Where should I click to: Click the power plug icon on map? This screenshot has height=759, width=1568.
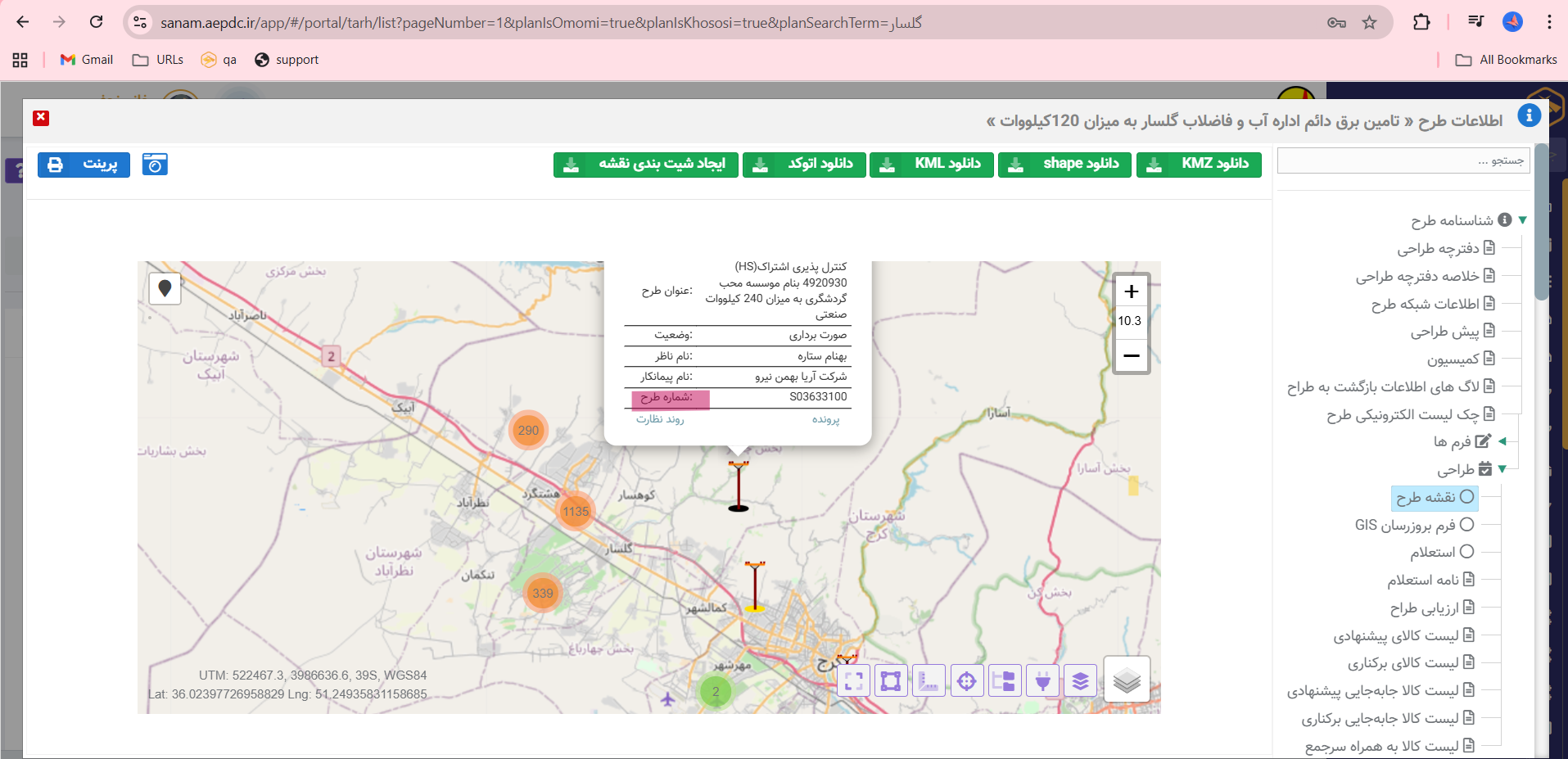(1042, 680)
